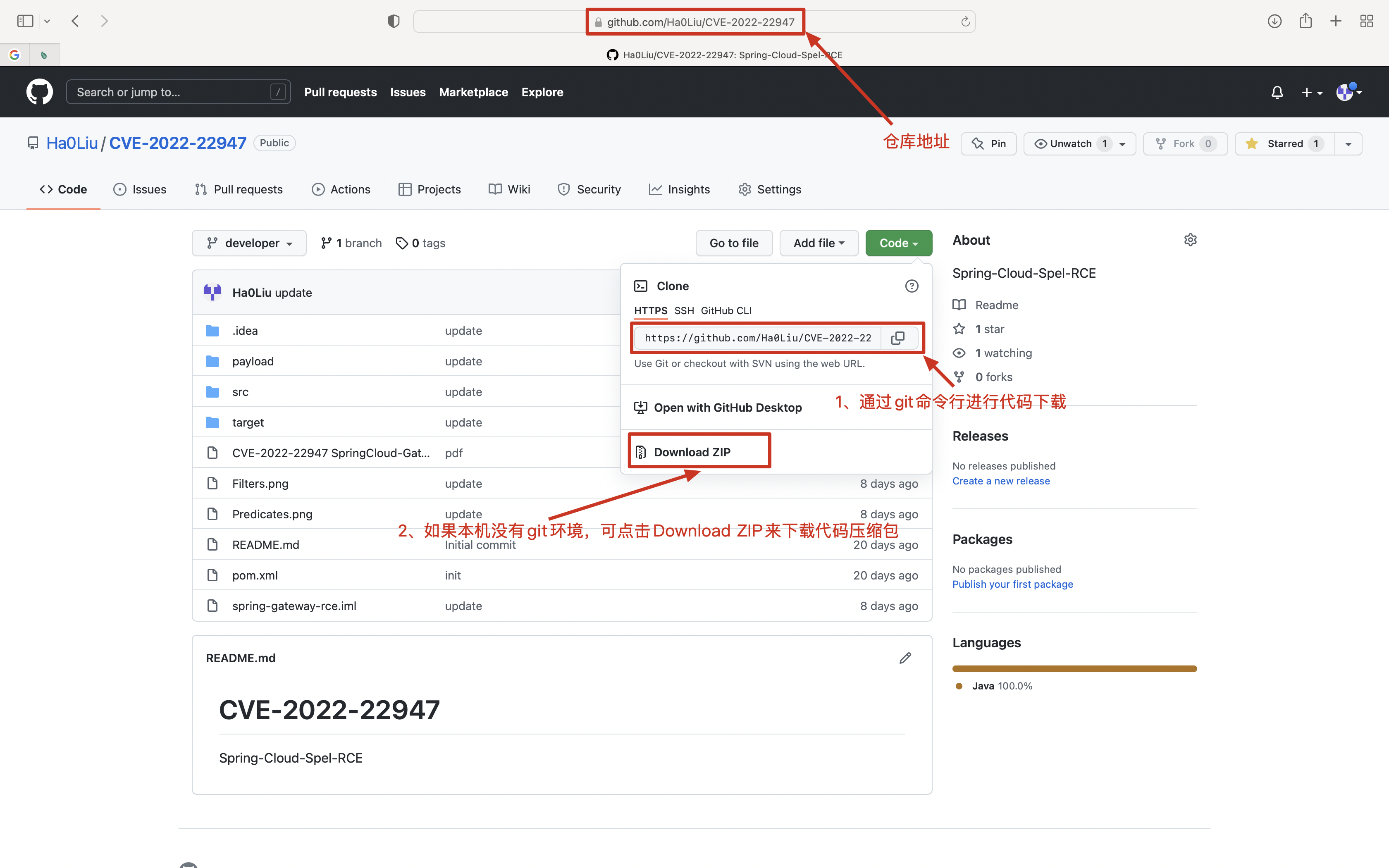Open the developer branch dropdown
Image resolution: width=1389 pixels, height=868 pixels.
(x=249, y=243)
